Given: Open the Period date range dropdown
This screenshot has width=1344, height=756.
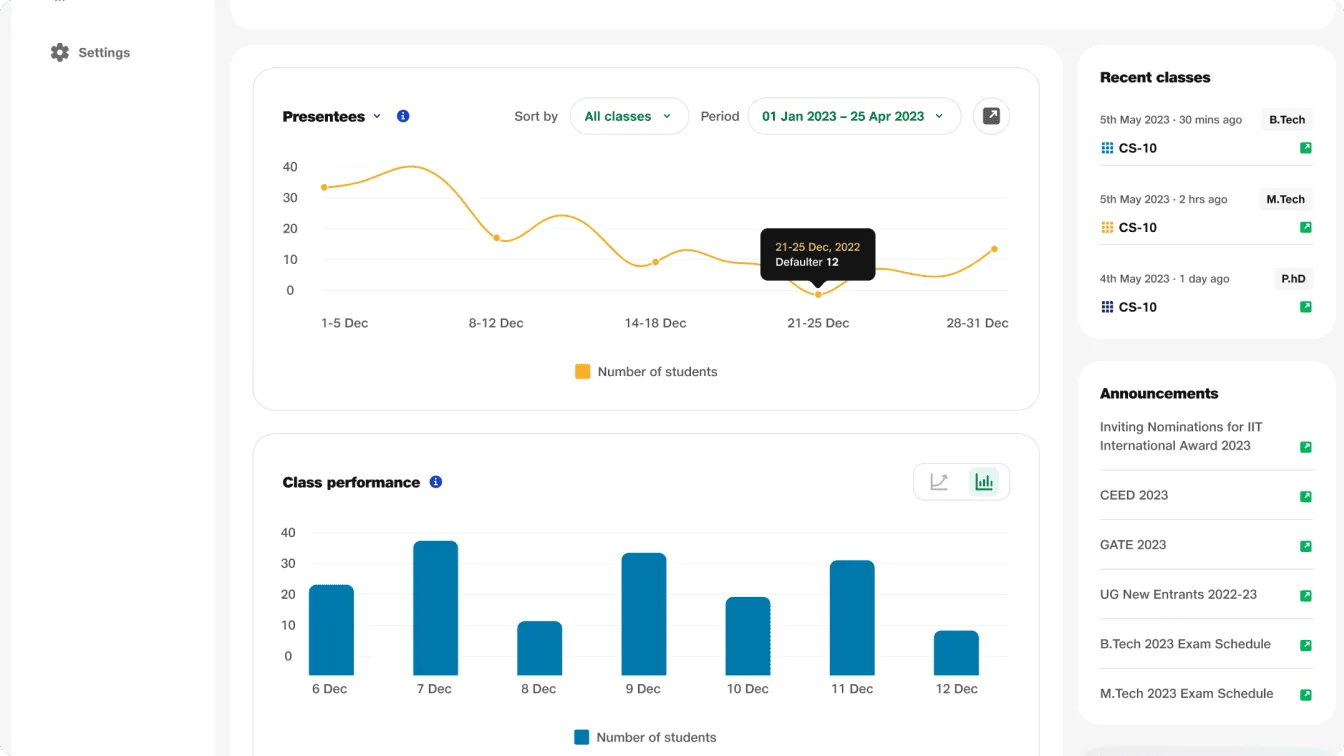Looking at the screenshot, I should point(853,116).
